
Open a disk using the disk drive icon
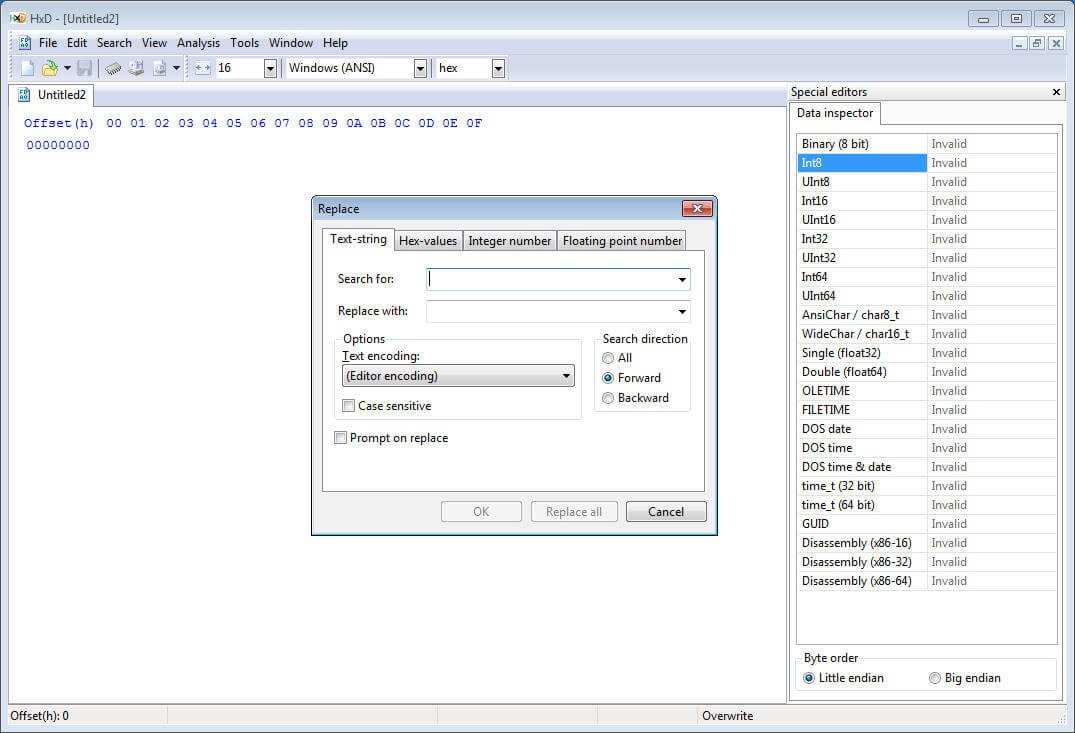137,68
